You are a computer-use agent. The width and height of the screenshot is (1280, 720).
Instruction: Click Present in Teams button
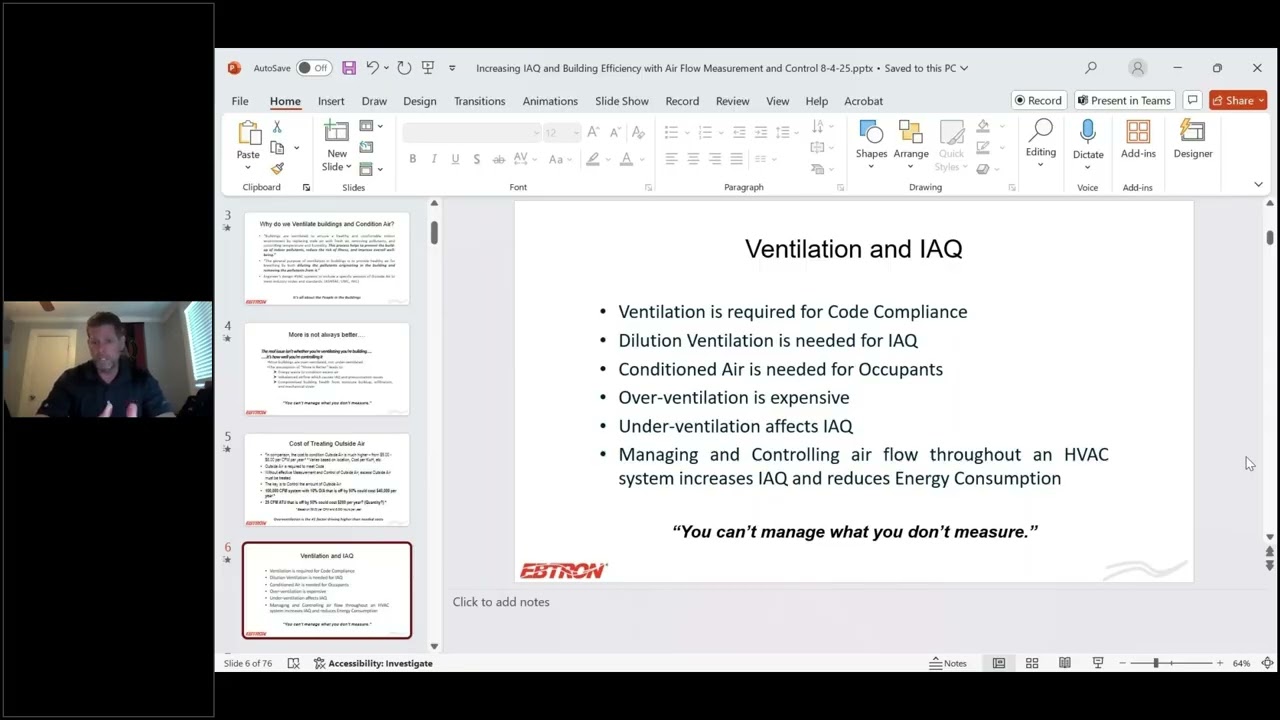tap(1124, 100)
